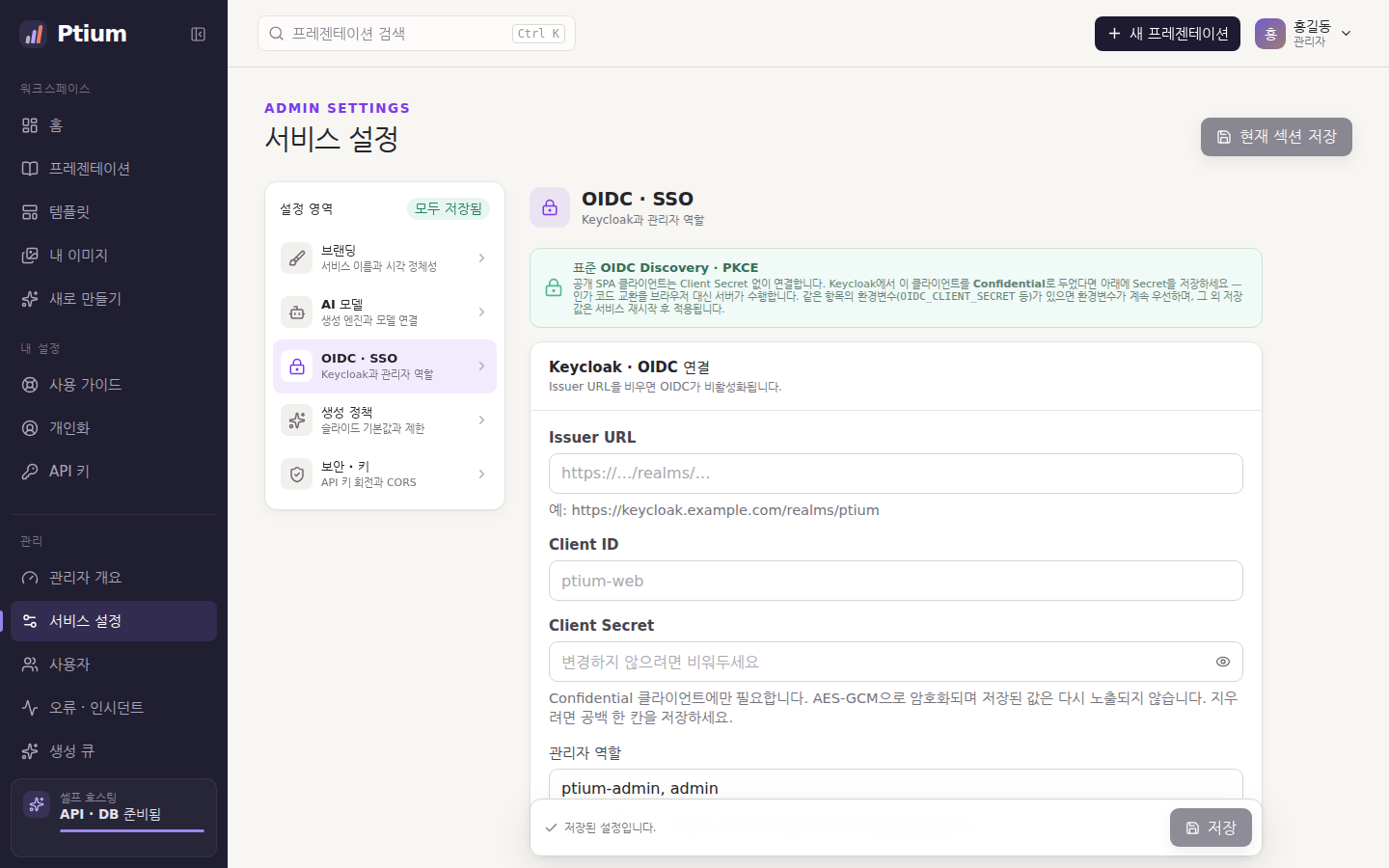This screenshot has height=868, width=1389.
Task: Click the 생성 큐 sparkle icon
Action: 30,751
